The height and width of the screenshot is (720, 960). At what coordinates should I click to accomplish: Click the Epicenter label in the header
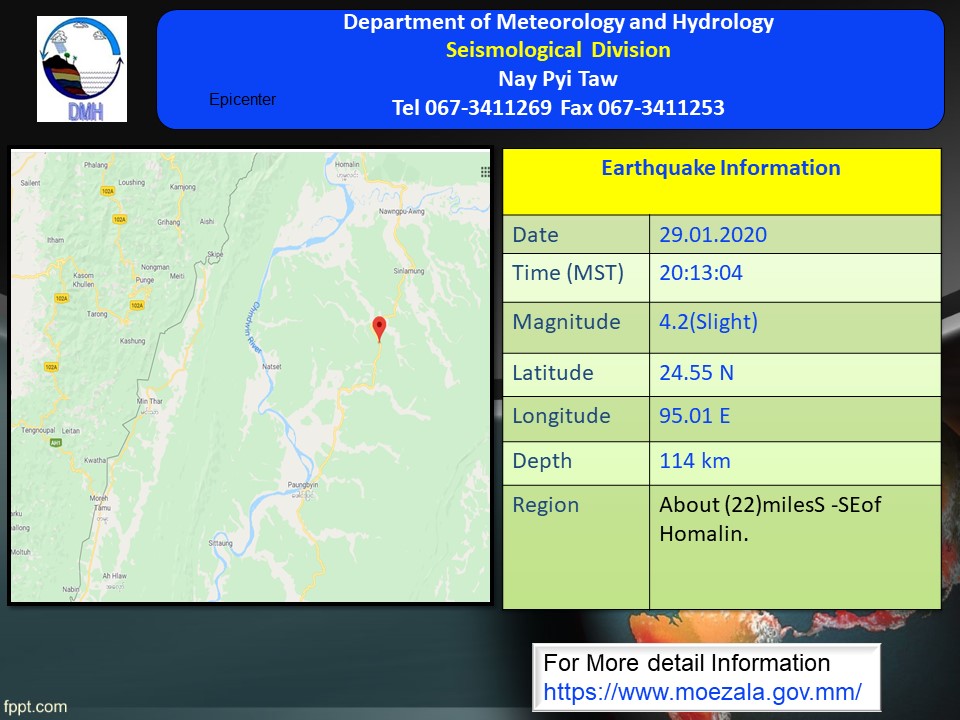(242, 100)
